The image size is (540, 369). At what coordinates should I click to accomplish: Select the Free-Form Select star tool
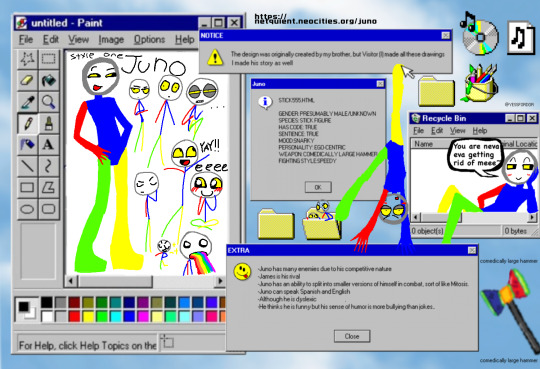pos(27,59)
